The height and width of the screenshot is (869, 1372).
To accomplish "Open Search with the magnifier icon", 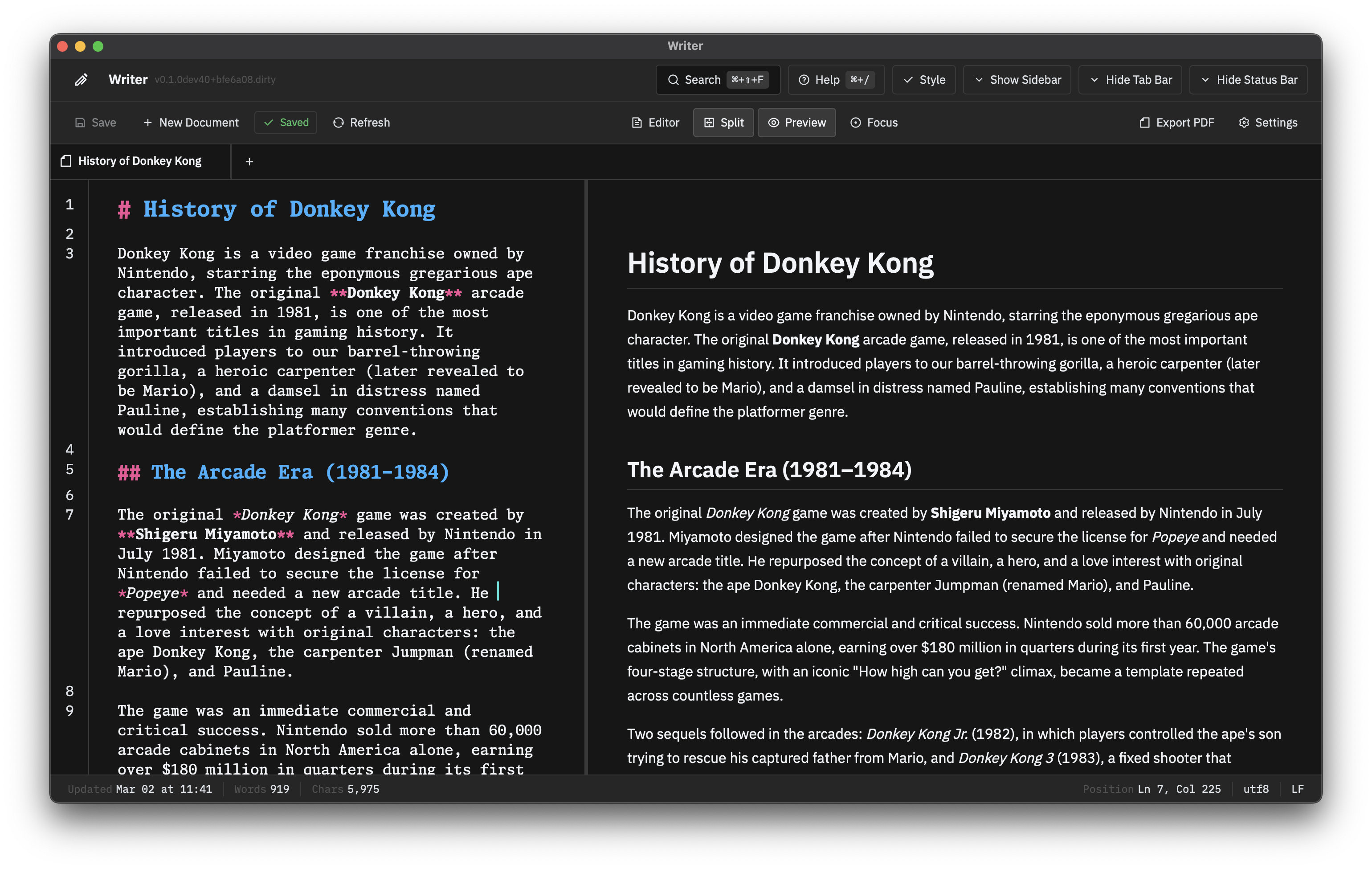I will [674, 80].
